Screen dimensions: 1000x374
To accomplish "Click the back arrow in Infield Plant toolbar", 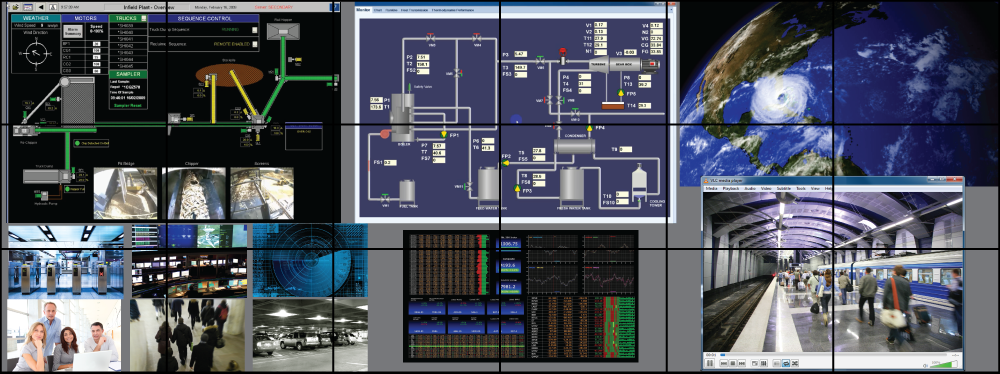I will [x=41, y=7].
